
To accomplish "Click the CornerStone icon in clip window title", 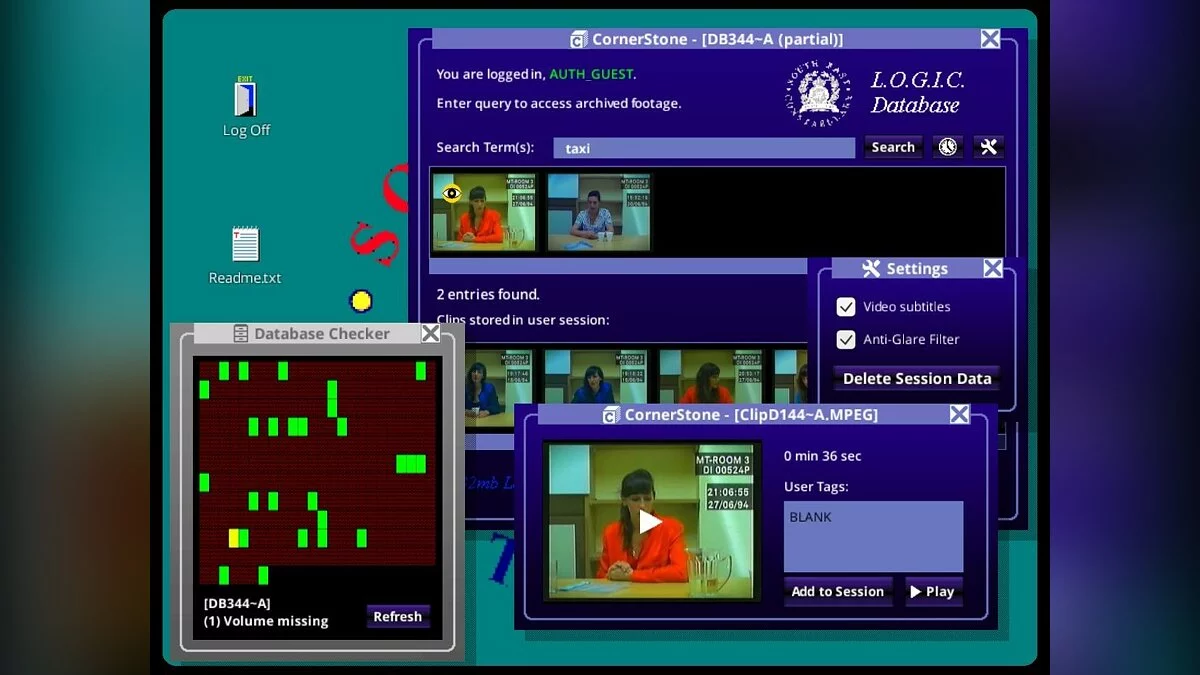I will click(611, 414).
